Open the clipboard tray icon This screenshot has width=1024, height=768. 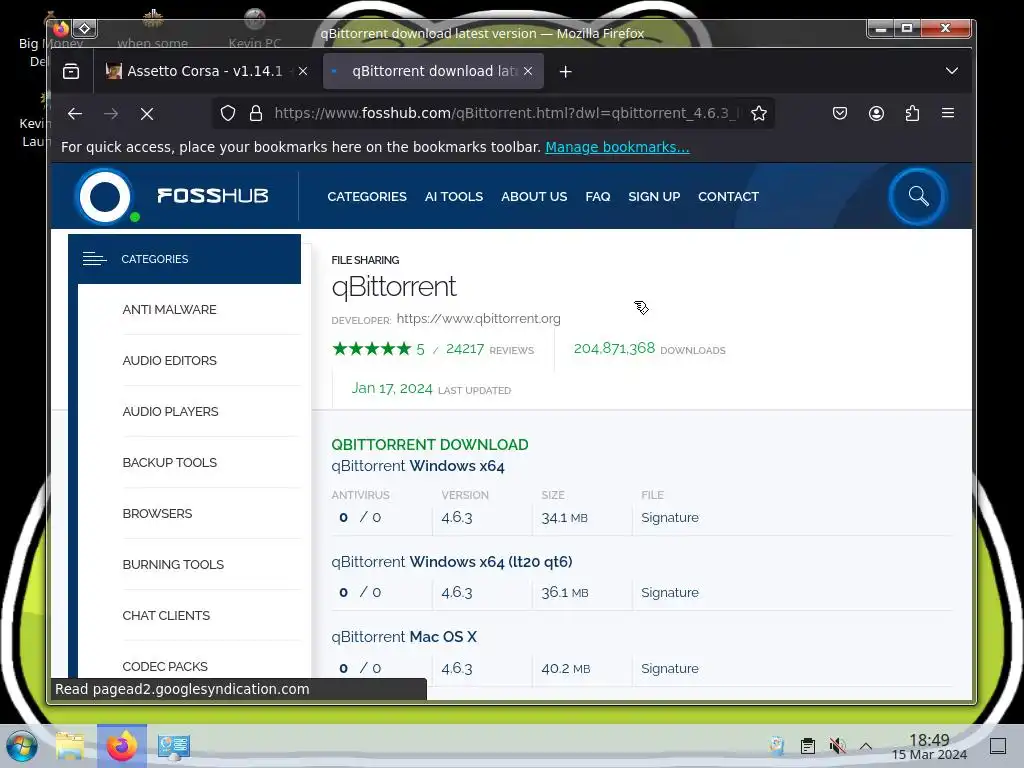click(808, 746)
